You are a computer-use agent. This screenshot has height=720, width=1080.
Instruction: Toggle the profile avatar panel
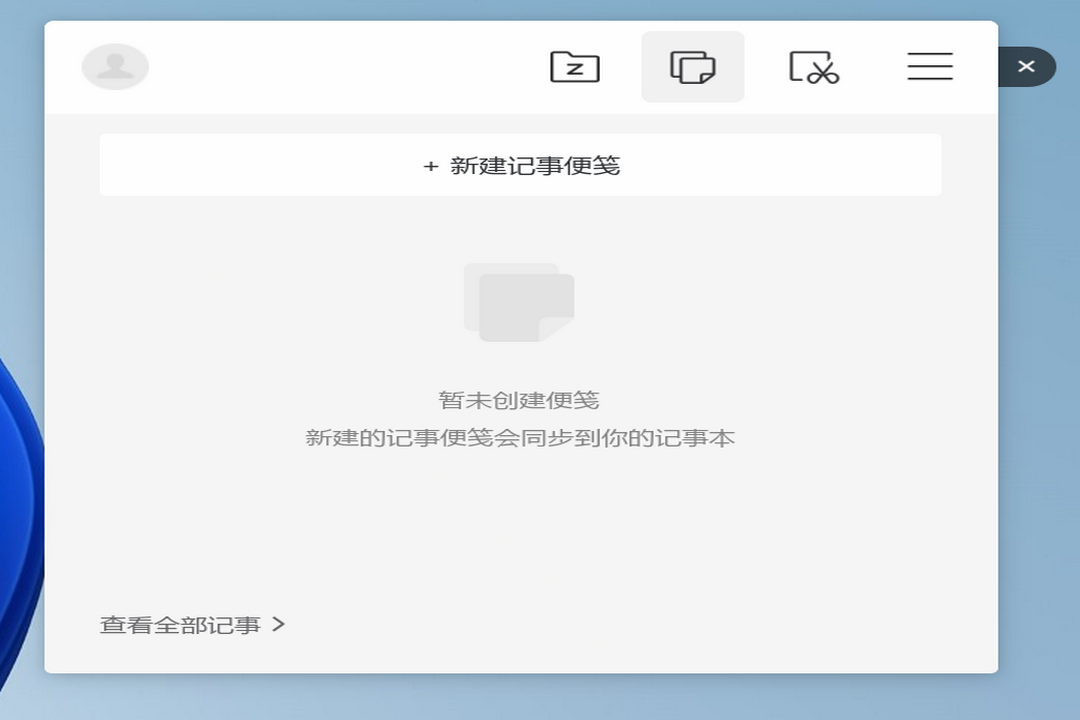(x=115, y=66)
